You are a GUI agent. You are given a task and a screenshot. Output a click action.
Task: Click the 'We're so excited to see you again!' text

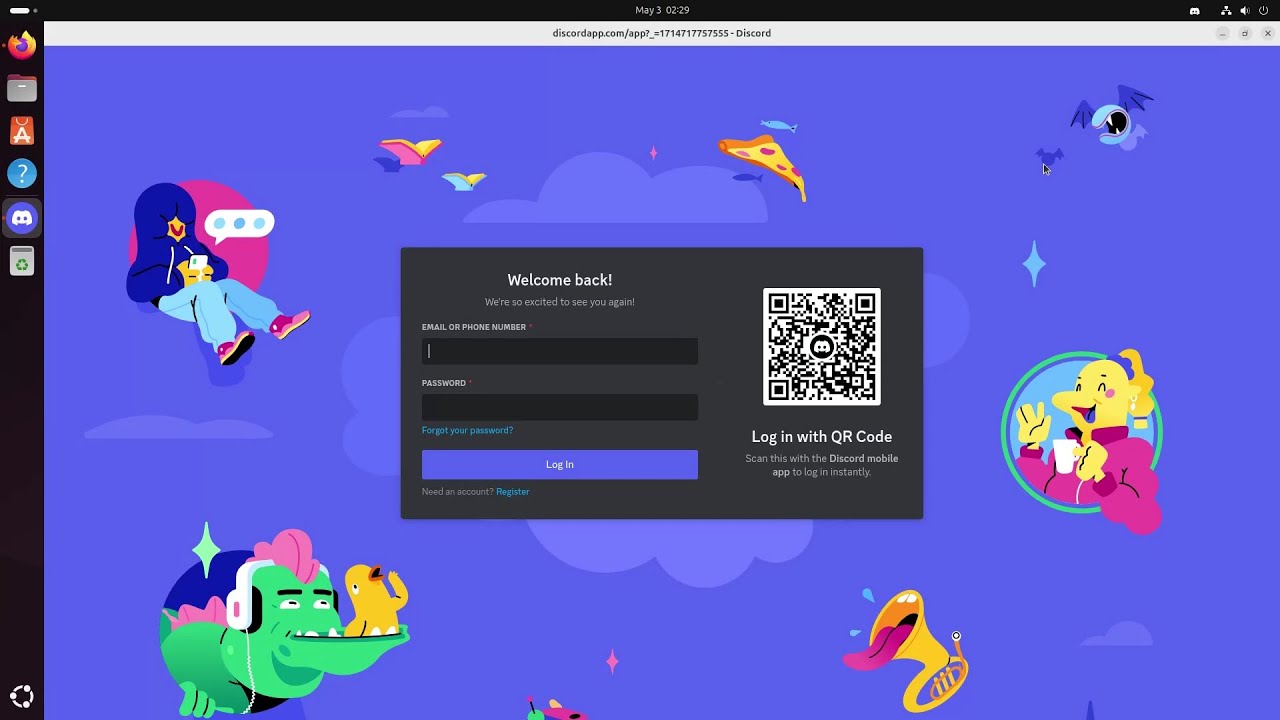point(560,302)
